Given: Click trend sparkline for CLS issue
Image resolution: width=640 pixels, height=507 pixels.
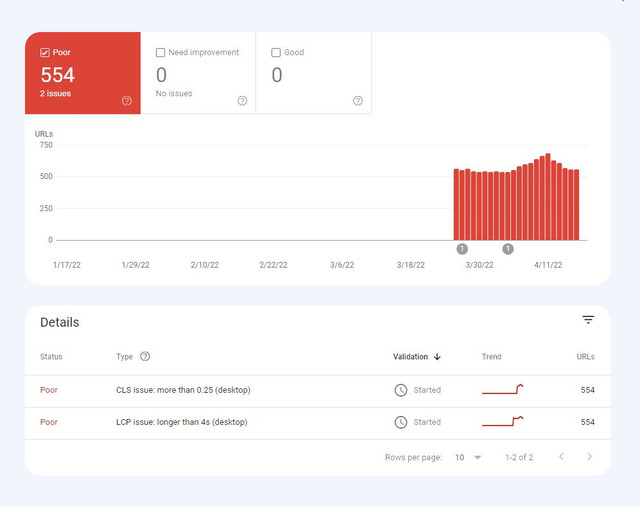Looking at the screenshot, I should point(502,389).
